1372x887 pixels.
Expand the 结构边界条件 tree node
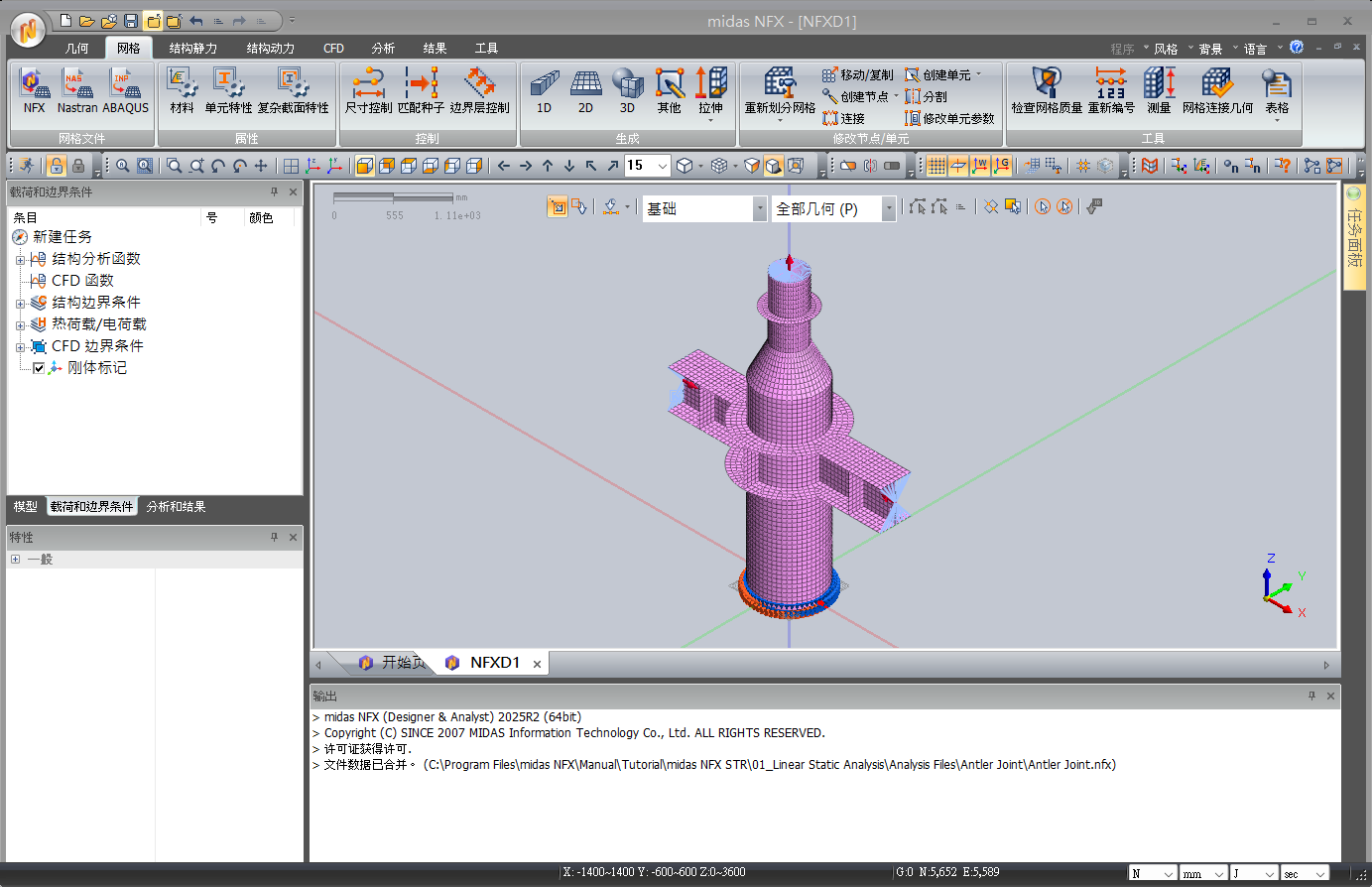pyautogui.click(x=20, y=304)
